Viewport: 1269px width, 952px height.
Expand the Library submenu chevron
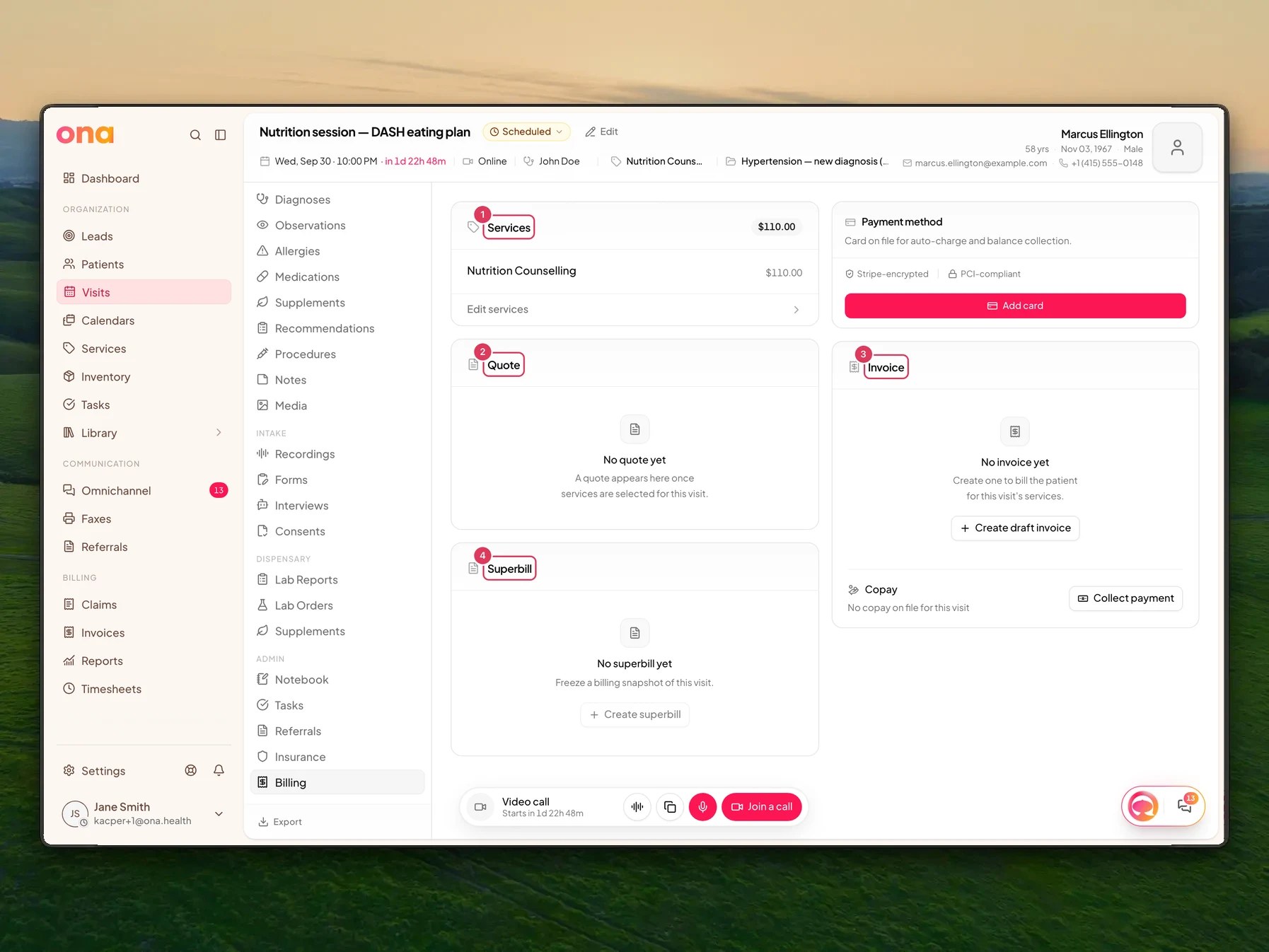pos(219,432)
